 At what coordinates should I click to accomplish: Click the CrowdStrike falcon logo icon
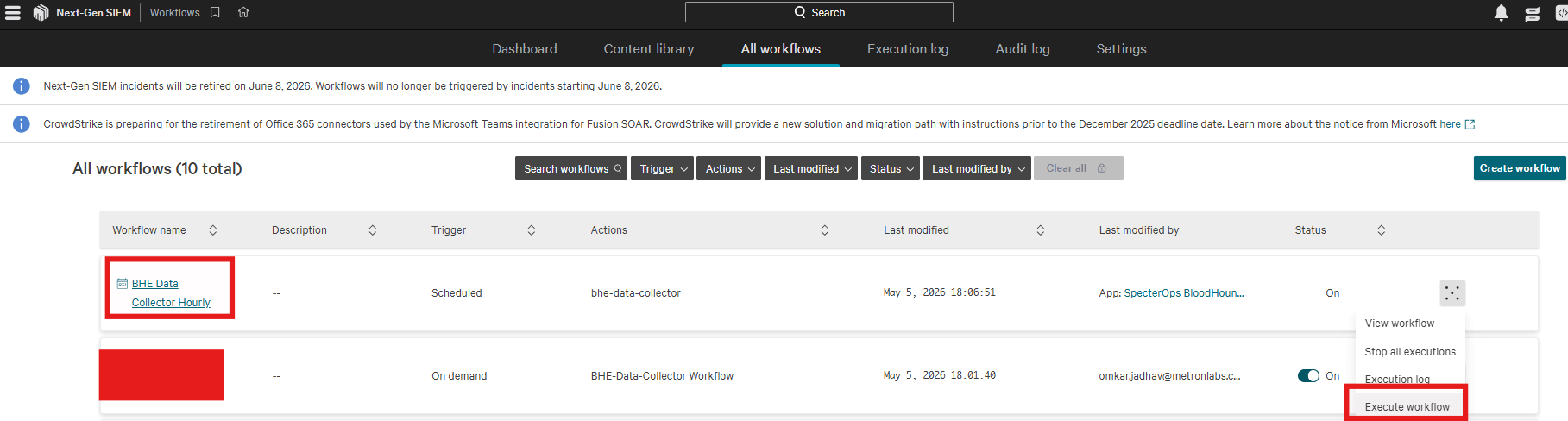coord(41,13)
